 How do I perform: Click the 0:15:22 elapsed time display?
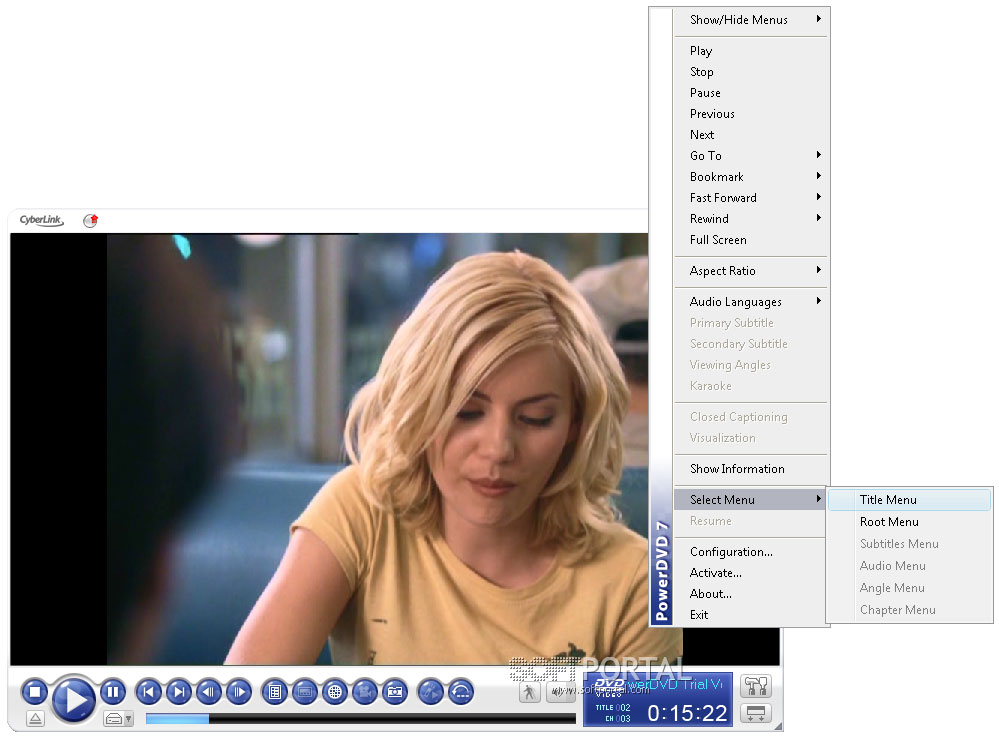[x=687, y=713]
